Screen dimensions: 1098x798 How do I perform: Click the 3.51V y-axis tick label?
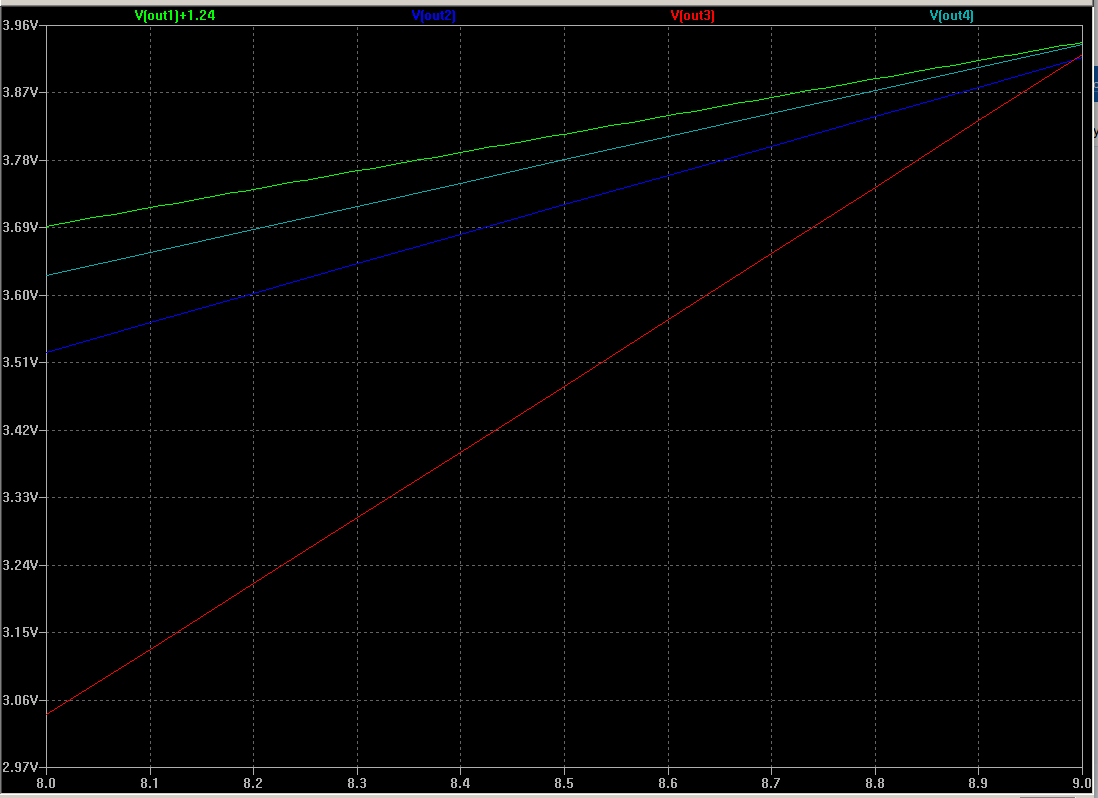pyautogui.click(x=21, y=363)
